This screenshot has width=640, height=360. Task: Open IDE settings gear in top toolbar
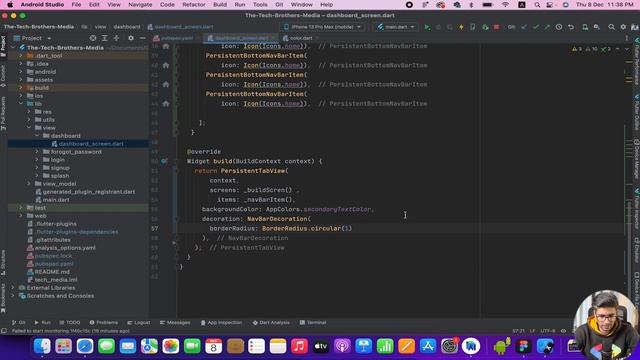pyautogui.click(x=623, y=27)
